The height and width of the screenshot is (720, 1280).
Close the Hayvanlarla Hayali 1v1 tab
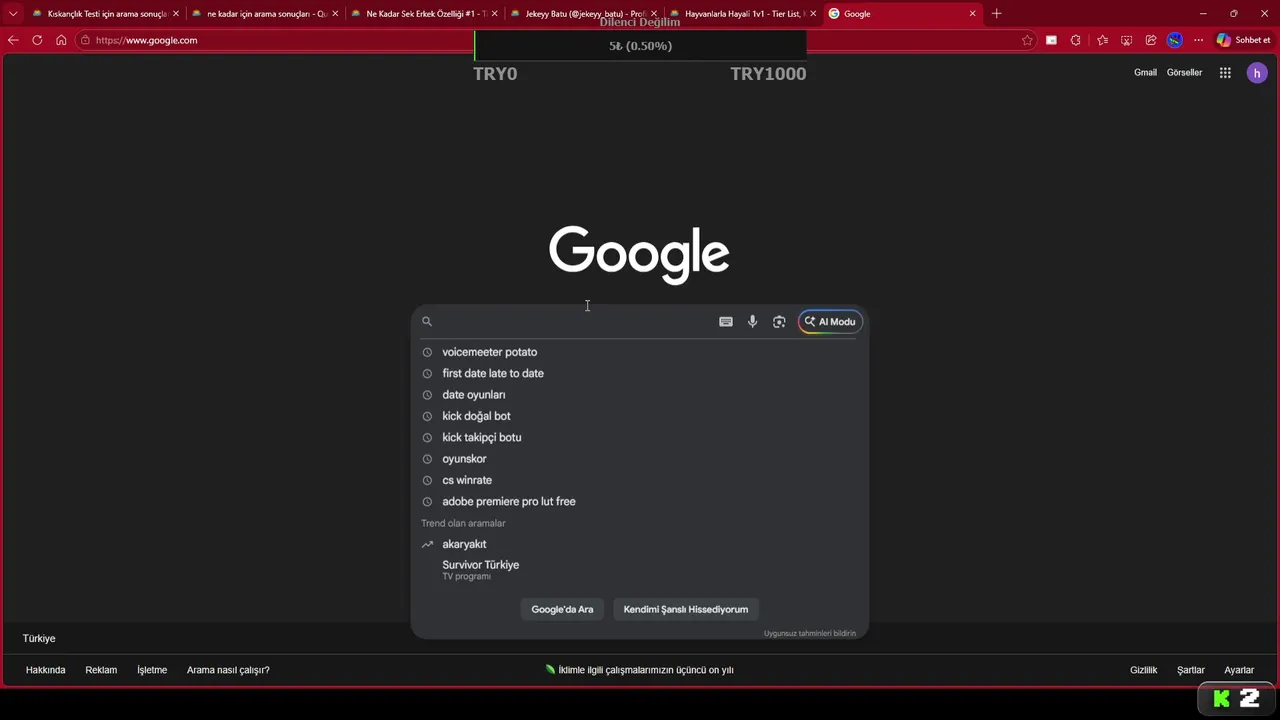[x=813, y=14]
